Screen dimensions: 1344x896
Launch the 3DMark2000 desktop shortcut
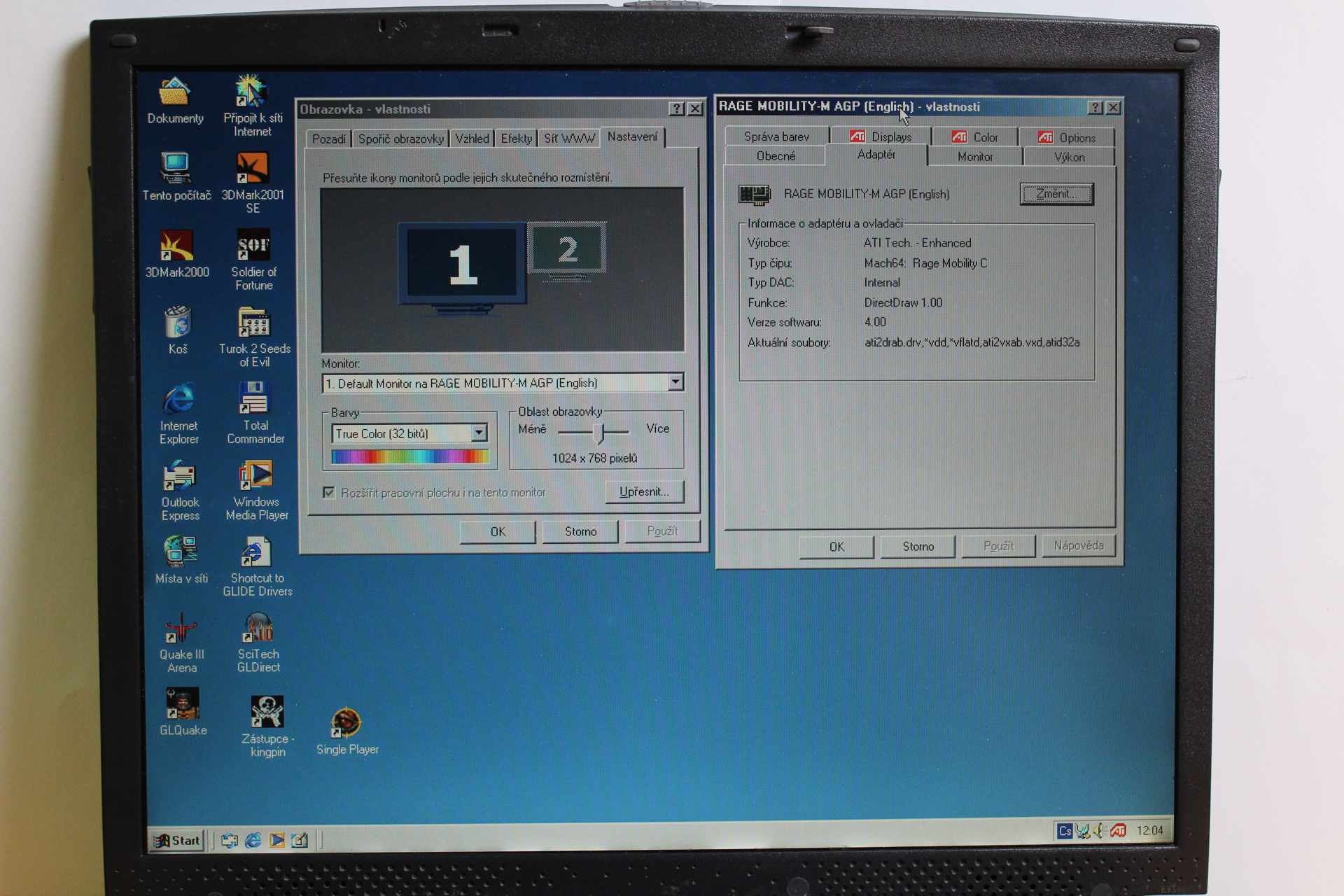pos(176,254)
